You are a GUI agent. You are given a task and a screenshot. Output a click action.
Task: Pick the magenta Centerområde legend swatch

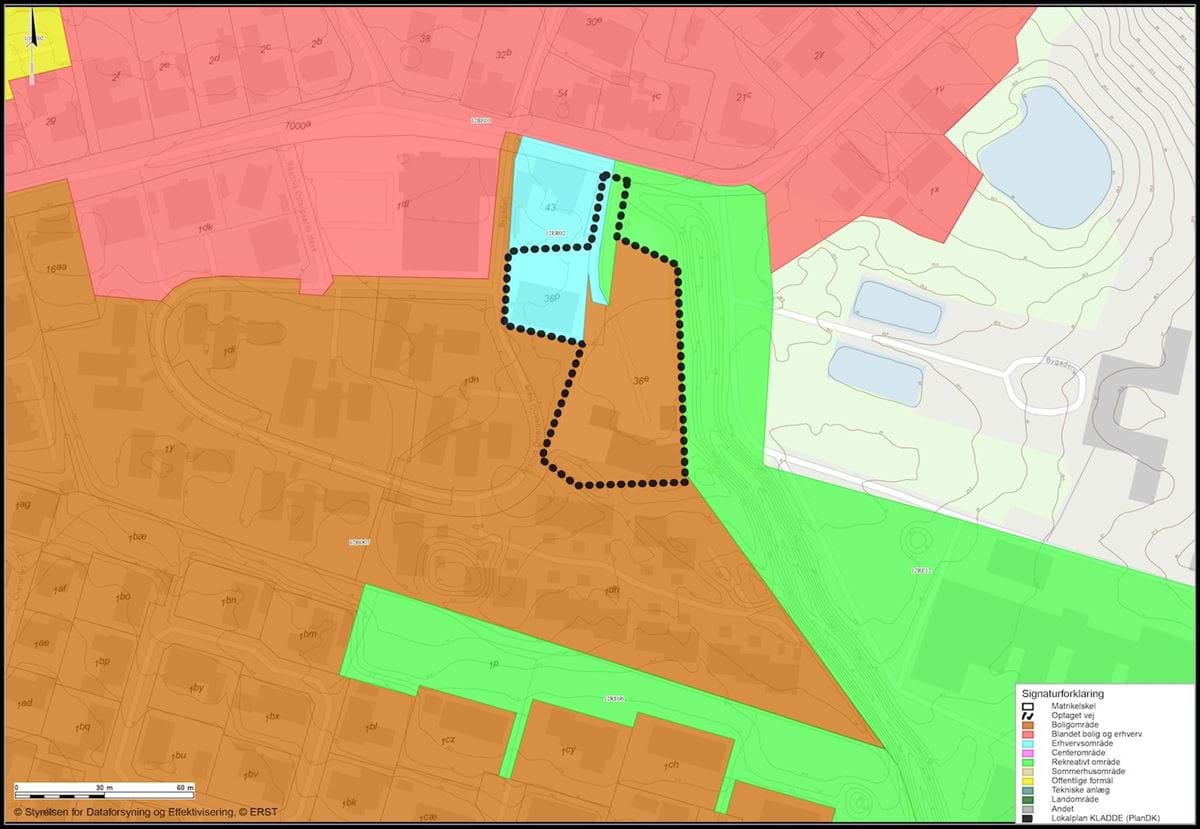click(x=1028, y=753)
